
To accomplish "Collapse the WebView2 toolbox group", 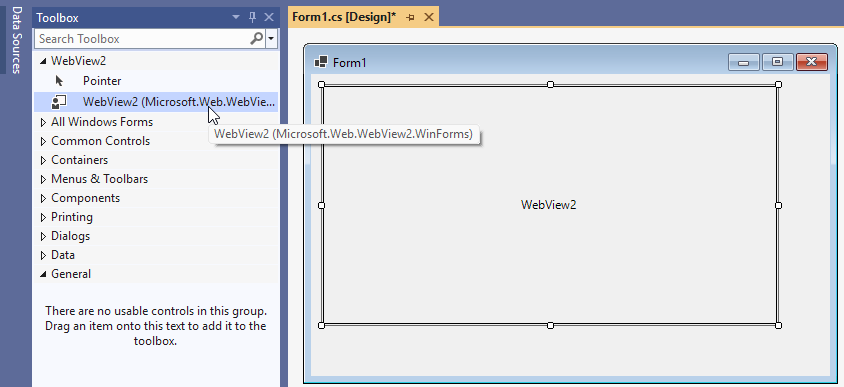I will 43,61.
